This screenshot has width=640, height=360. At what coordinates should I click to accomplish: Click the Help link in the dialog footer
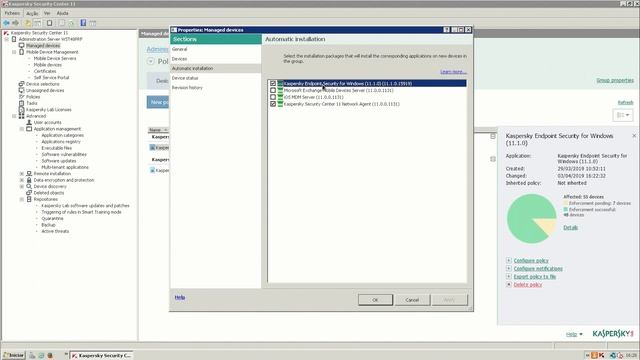[180, 297]
